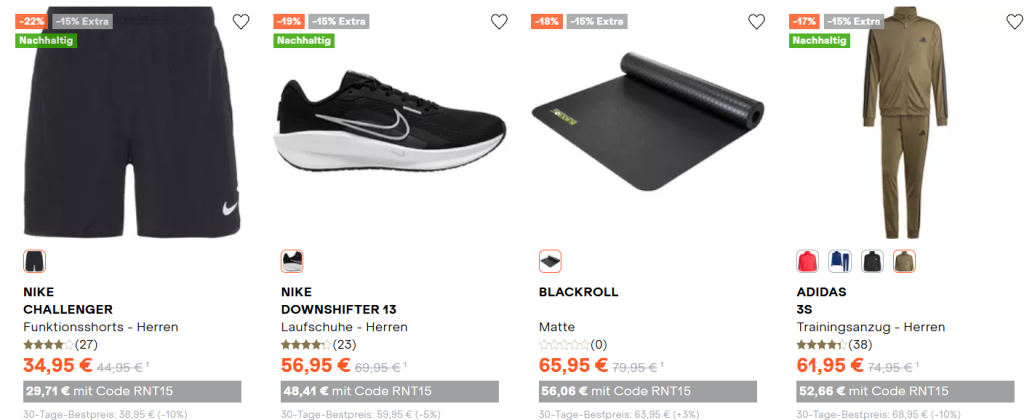Open Nike Challenger product title link

pyautogui.click(x=67, y=301)
